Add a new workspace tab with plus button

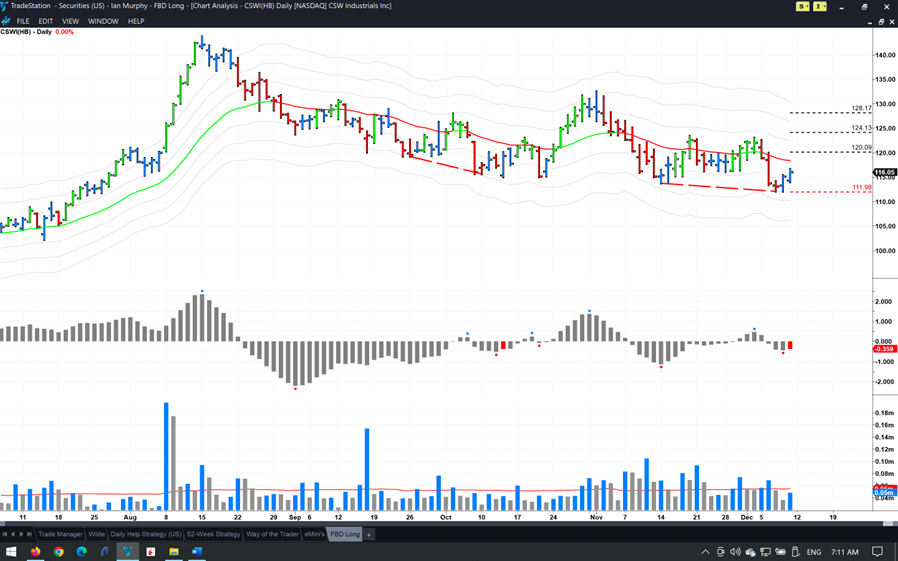pyautogui.click(x=368, y=534)
